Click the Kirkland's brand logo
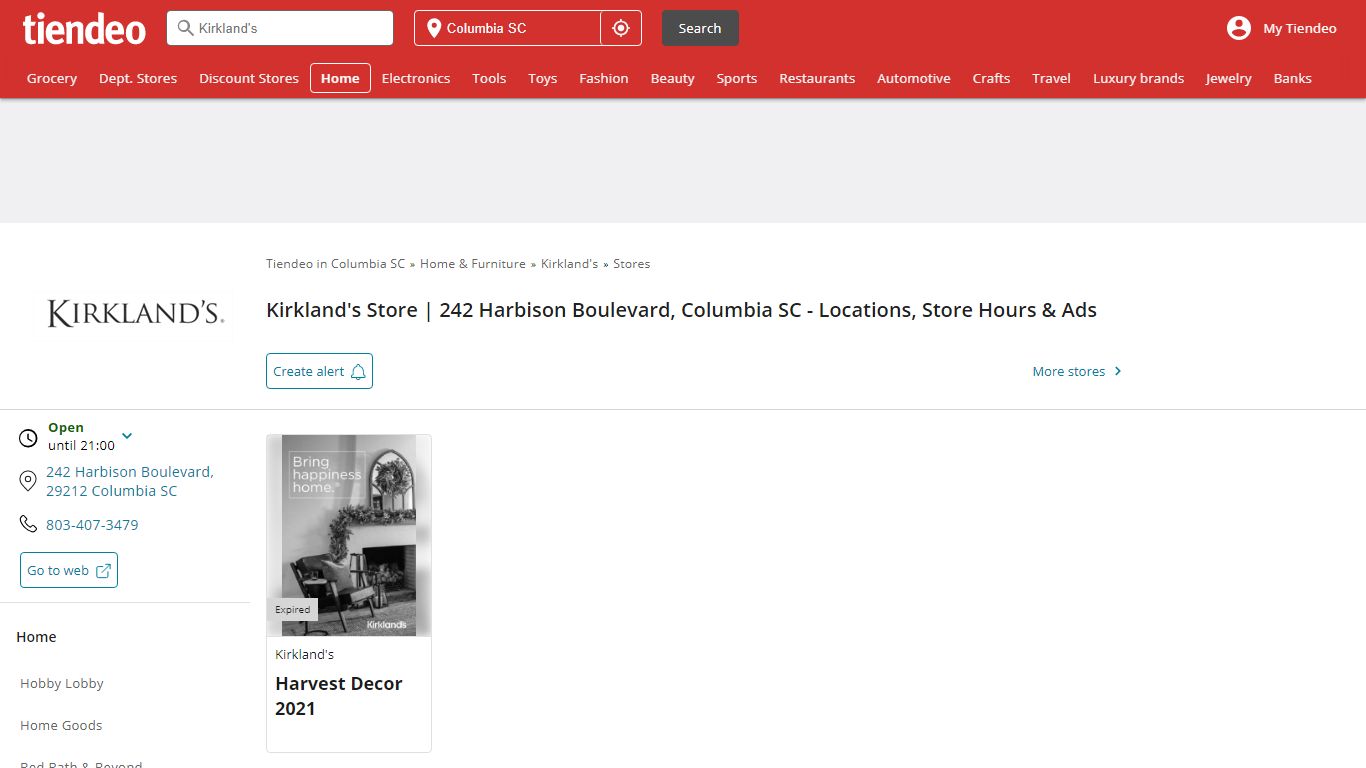This screenshot has height=768, width=1366. (x=135, y=313)
